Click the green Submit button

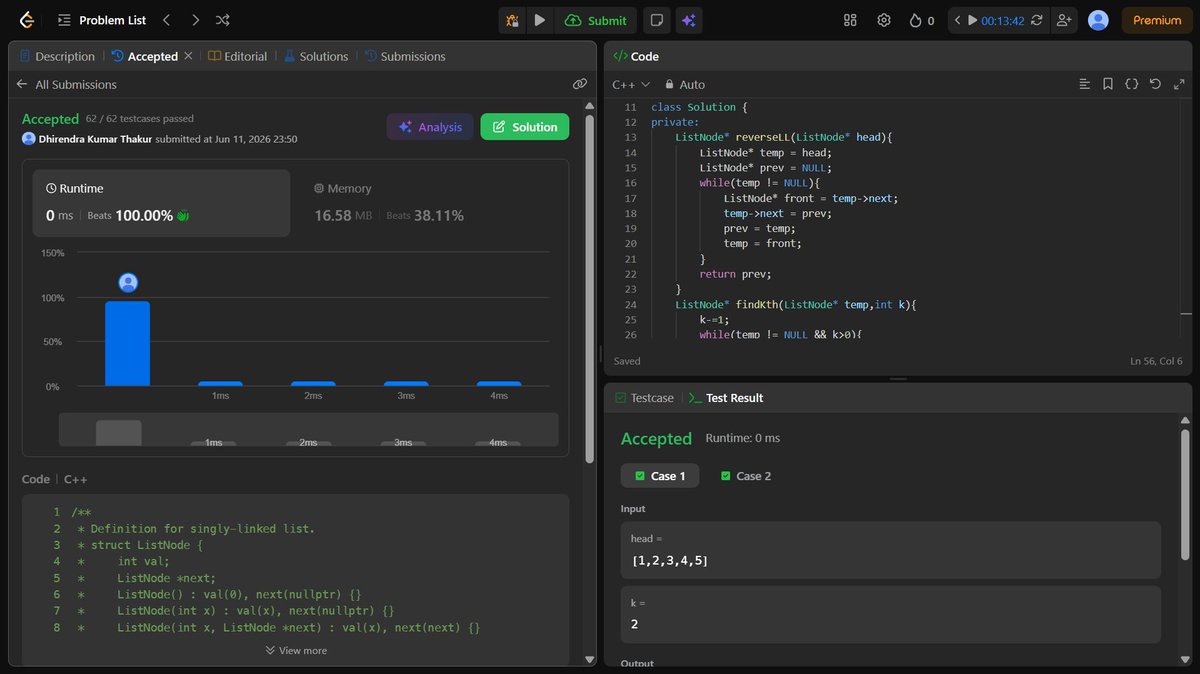pos(596,20)
